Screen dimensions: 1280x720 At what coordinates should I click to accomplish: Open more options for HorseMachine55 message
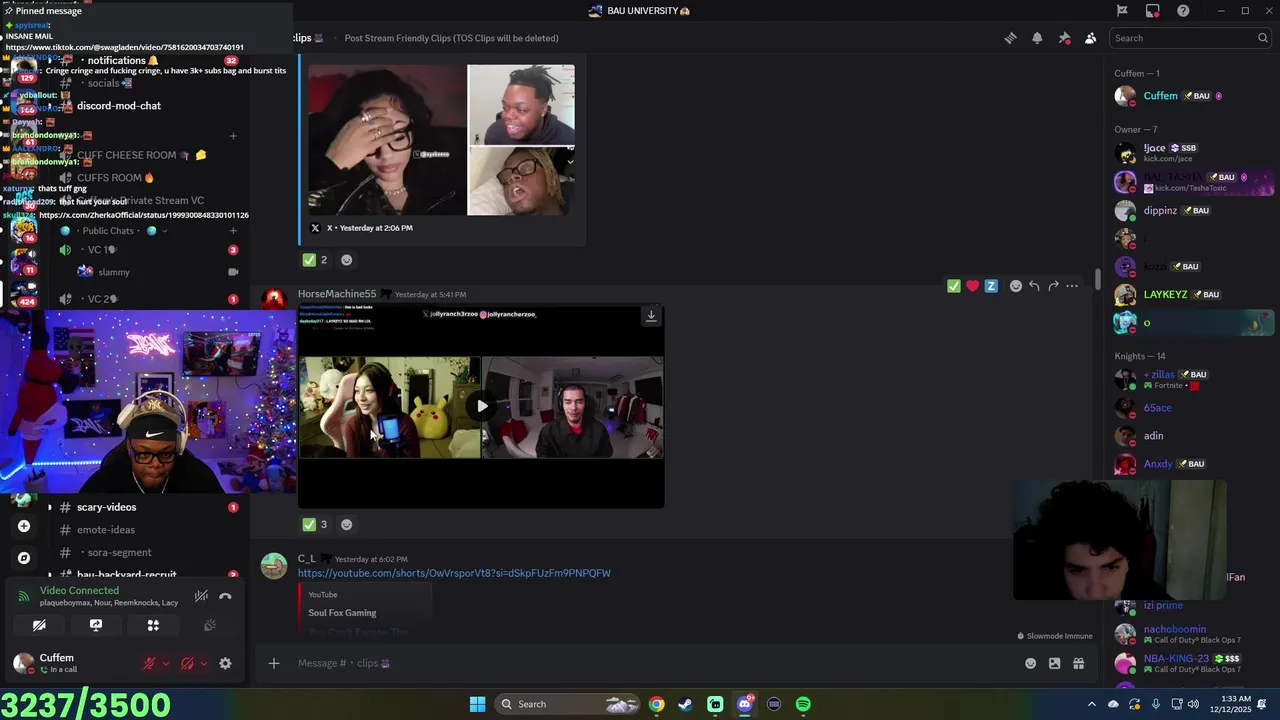pyautogui.click(x=1072, y=286)
